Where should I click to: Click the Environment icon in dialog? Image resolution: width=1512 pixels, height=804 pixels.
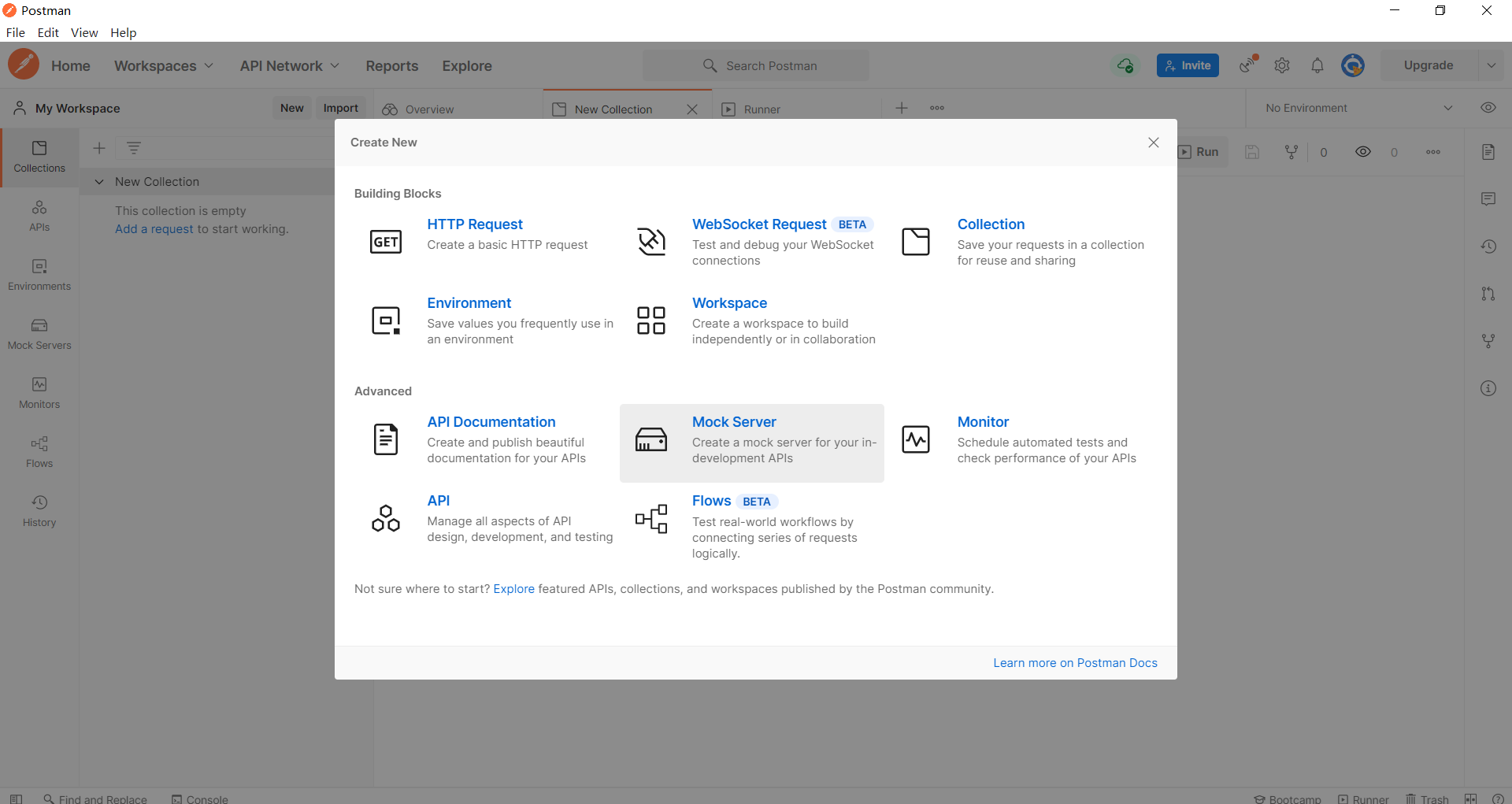[386, 320]
